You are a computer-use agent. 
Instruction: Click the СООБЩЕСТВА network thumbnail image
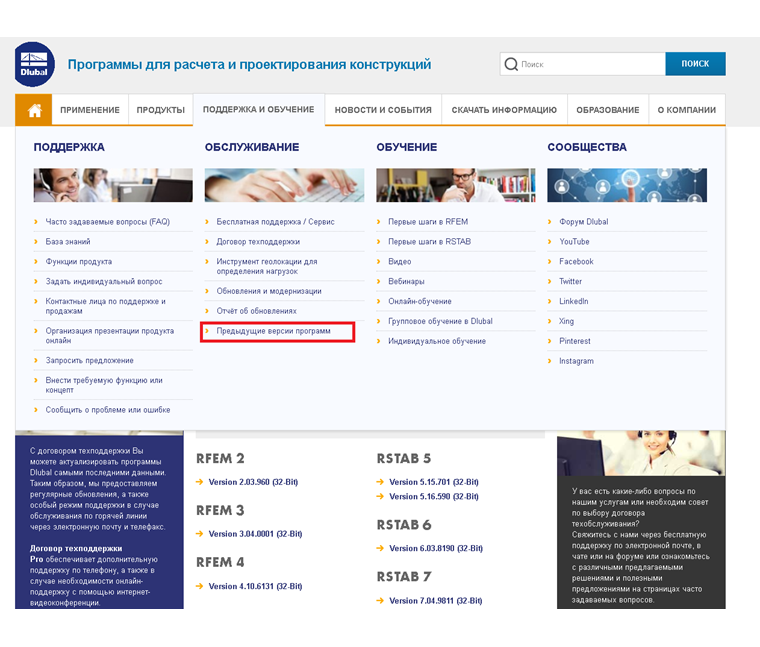coord(627,185)
